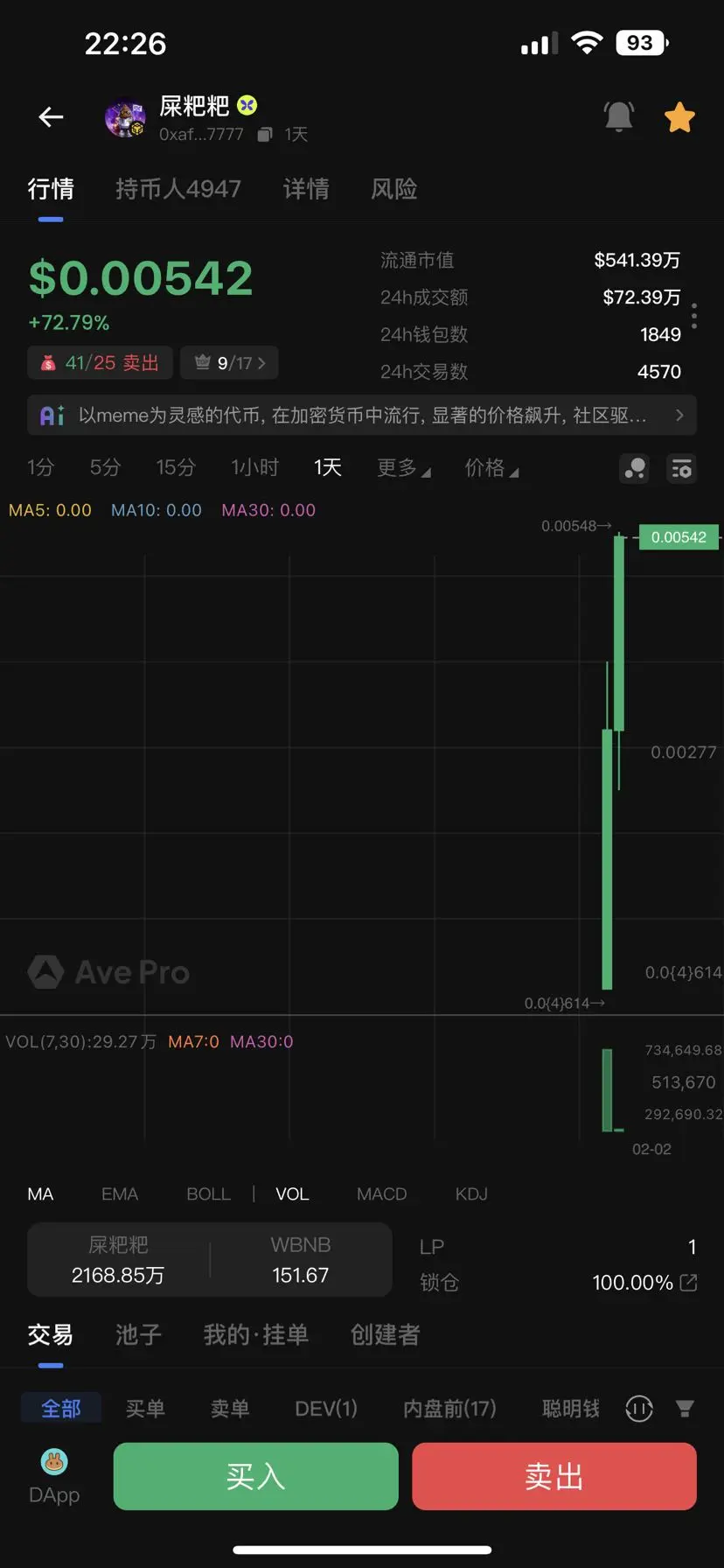This screenshot has height=1568, width=724.
Task: Tap the AI icon in description banner
Action: tap(52, 416)
